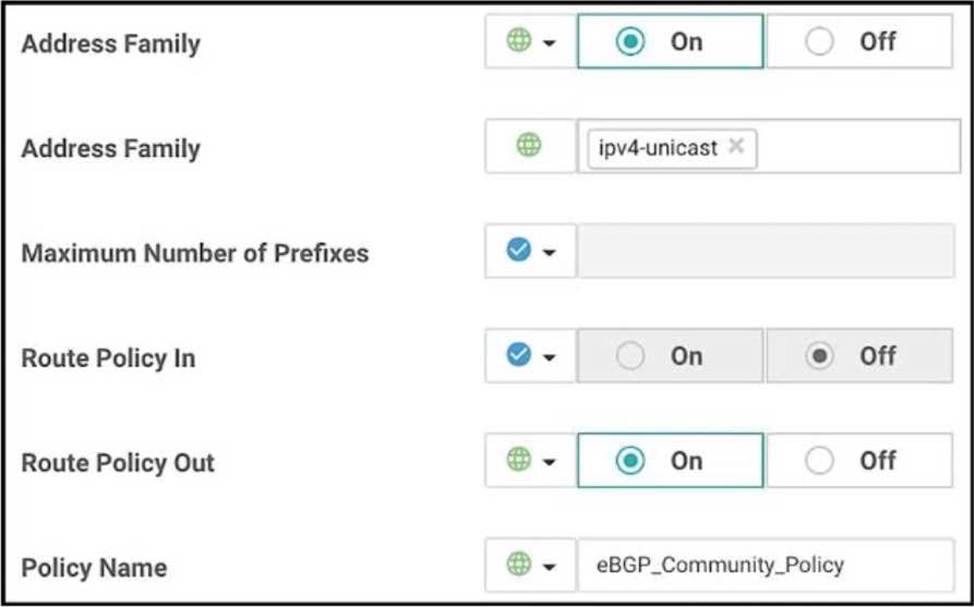The height and width of the screenshot is (607, 974).
Task: Click the globe icon for Route Policy Out
Action: (x=518, y=460)
